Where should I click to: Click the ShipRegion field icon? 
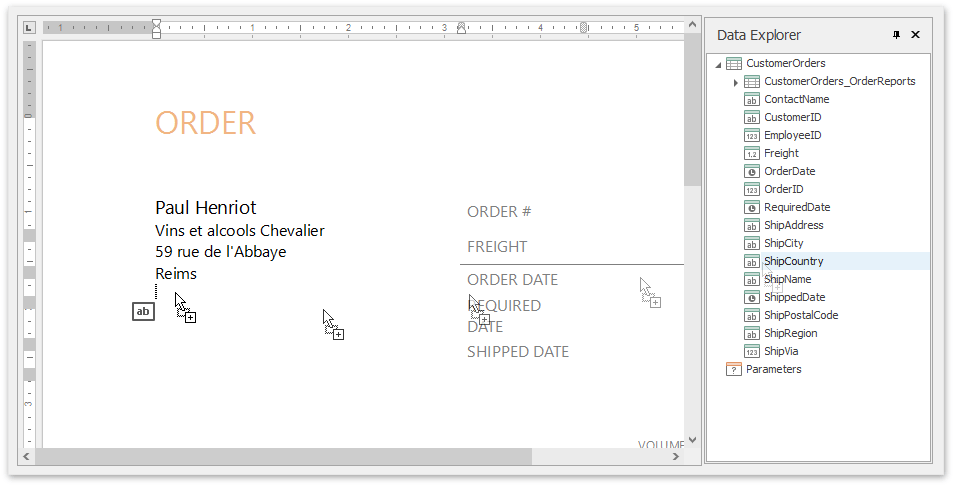752,334
